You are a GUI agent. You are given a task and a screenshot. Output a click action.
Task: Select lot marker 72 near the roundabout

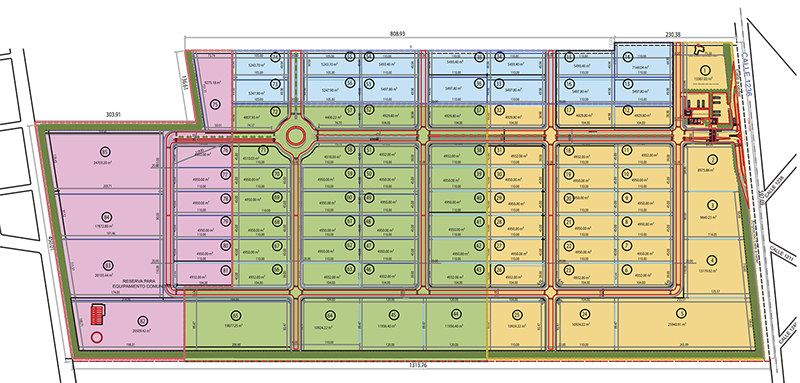click(x=276, y=111)
